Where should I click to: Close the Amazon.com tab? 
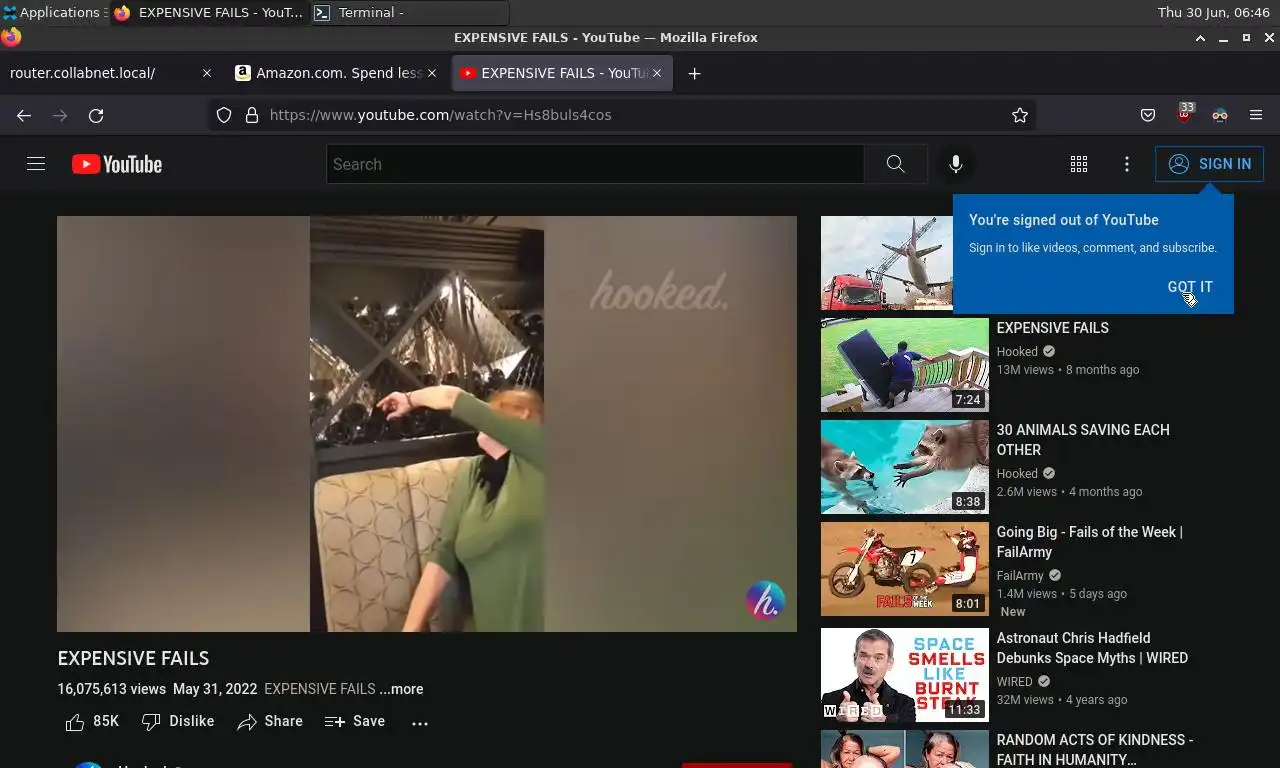(x=432, y=73)
